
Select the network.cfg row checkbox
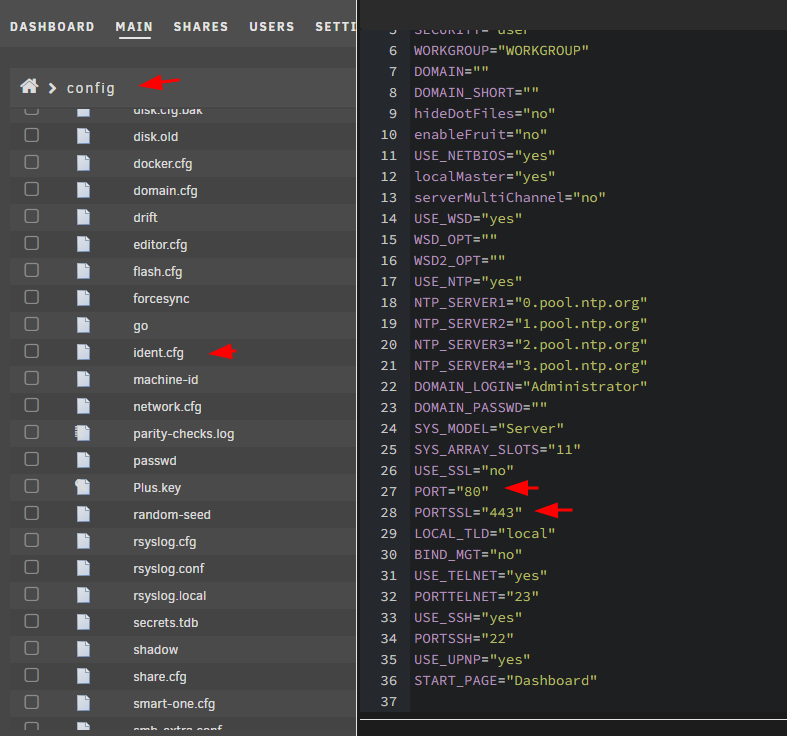tap(32, 405)
